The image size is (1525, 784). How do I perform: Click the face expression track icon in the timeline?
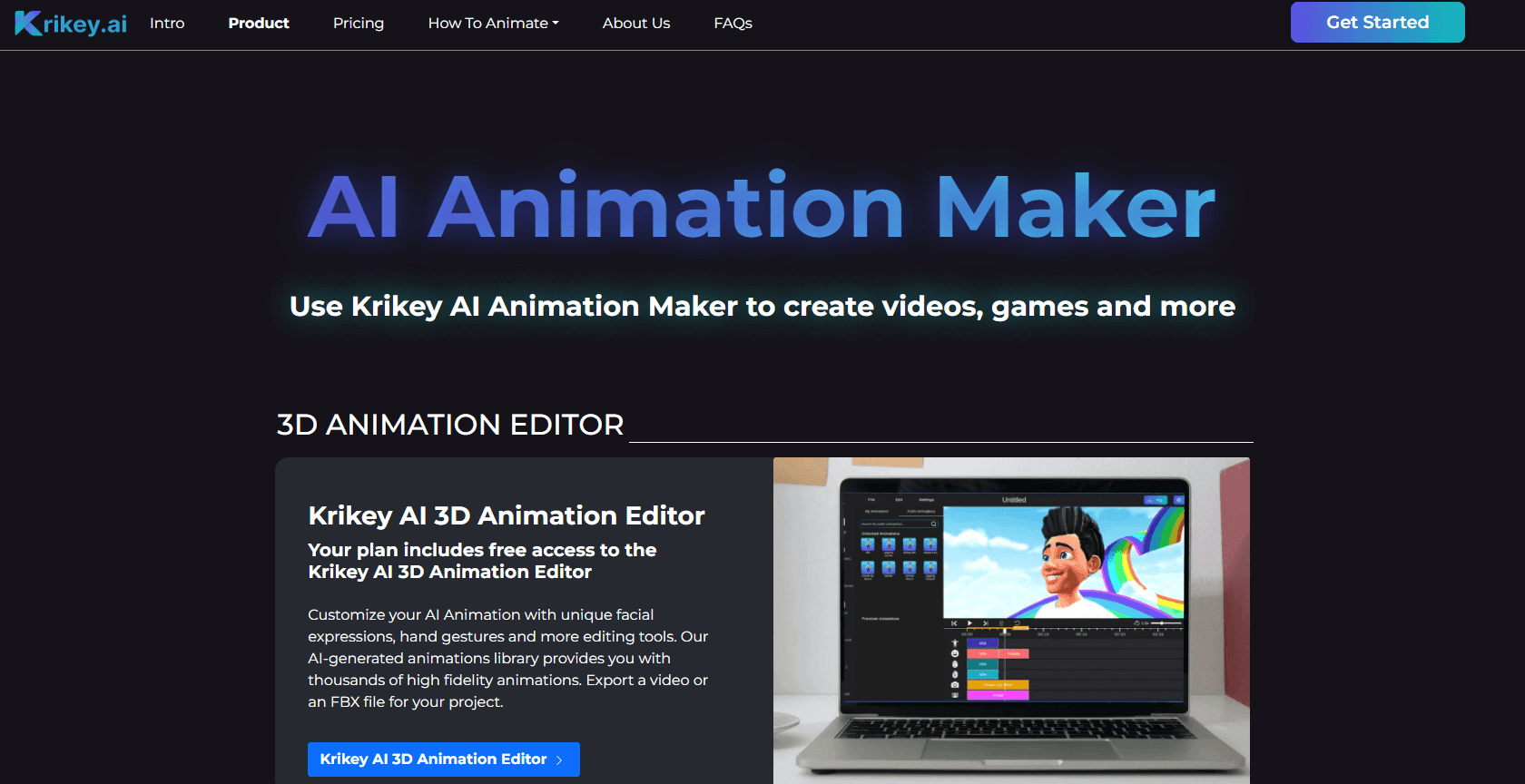[955, 653]
